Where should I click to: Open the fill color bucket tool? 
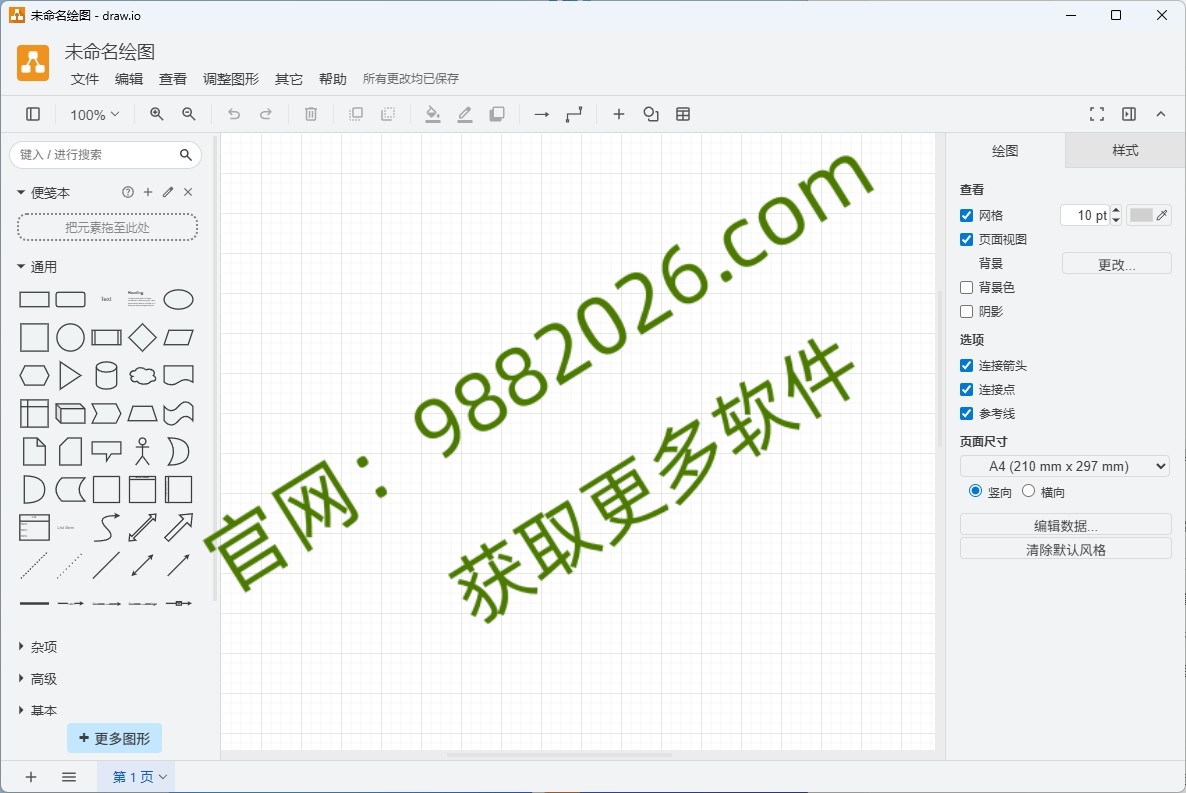click(433, 114)
